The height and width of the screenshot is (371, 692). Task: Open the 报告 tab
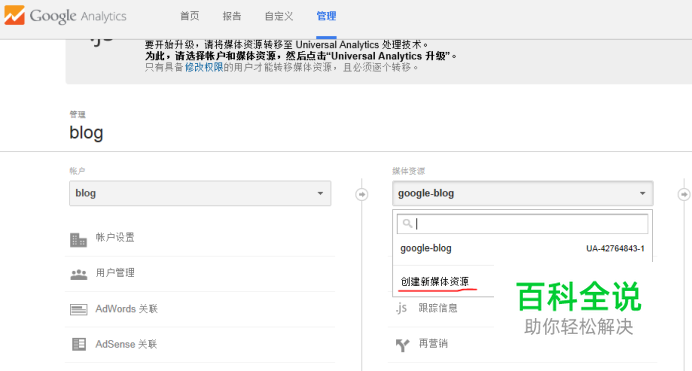coord(232,16)
